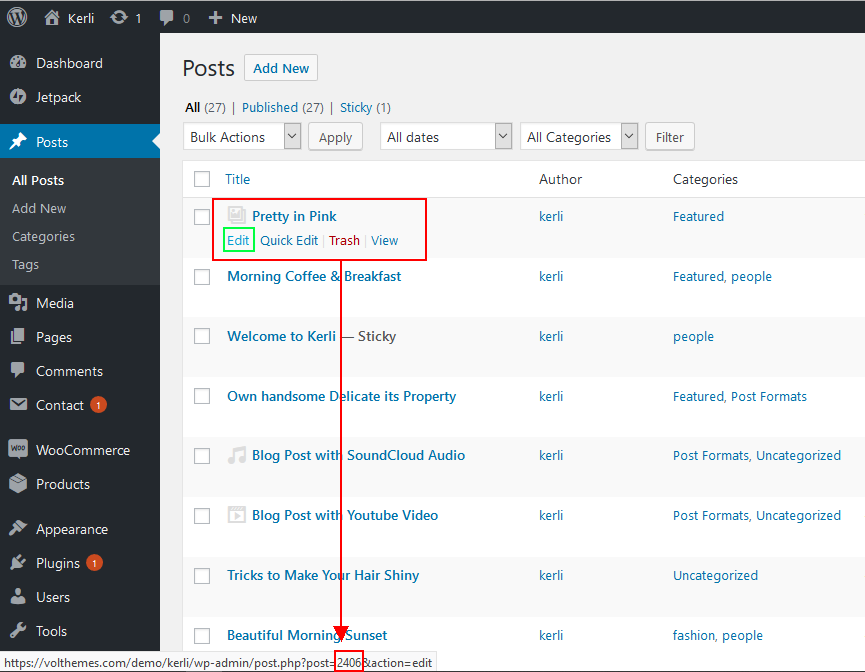The height and width of the screenshot is (672, 865).
Task: Click people category on Welcome to Kerli row
Action: point(693,337)
